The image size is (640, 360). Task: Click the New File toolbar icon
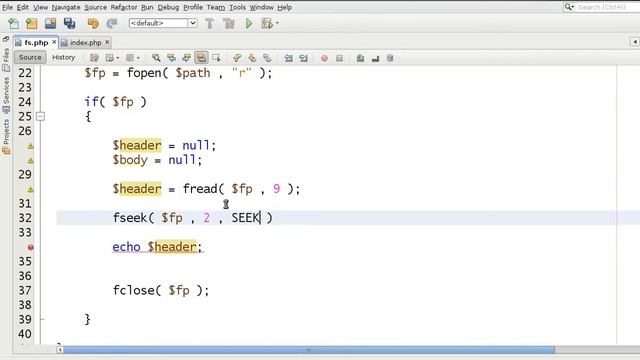click(13, 23)
